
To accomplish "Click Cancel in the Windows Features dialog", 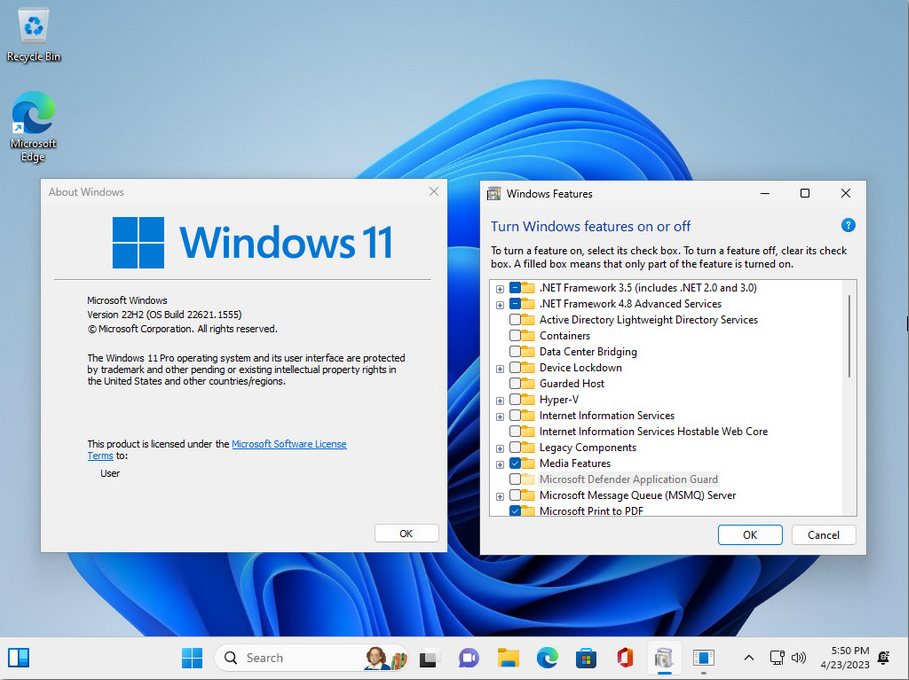I will click(x=823, y=535).
